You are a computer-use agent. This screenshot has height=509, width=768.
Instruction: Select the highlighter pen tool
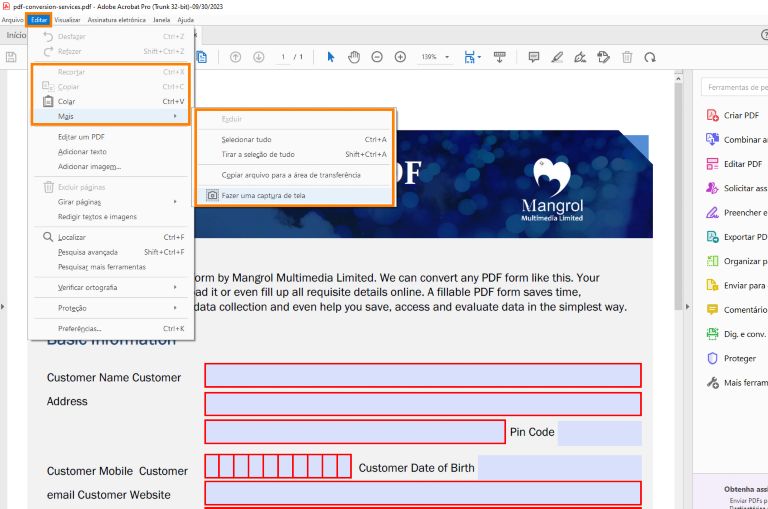[x=557, y=57]
